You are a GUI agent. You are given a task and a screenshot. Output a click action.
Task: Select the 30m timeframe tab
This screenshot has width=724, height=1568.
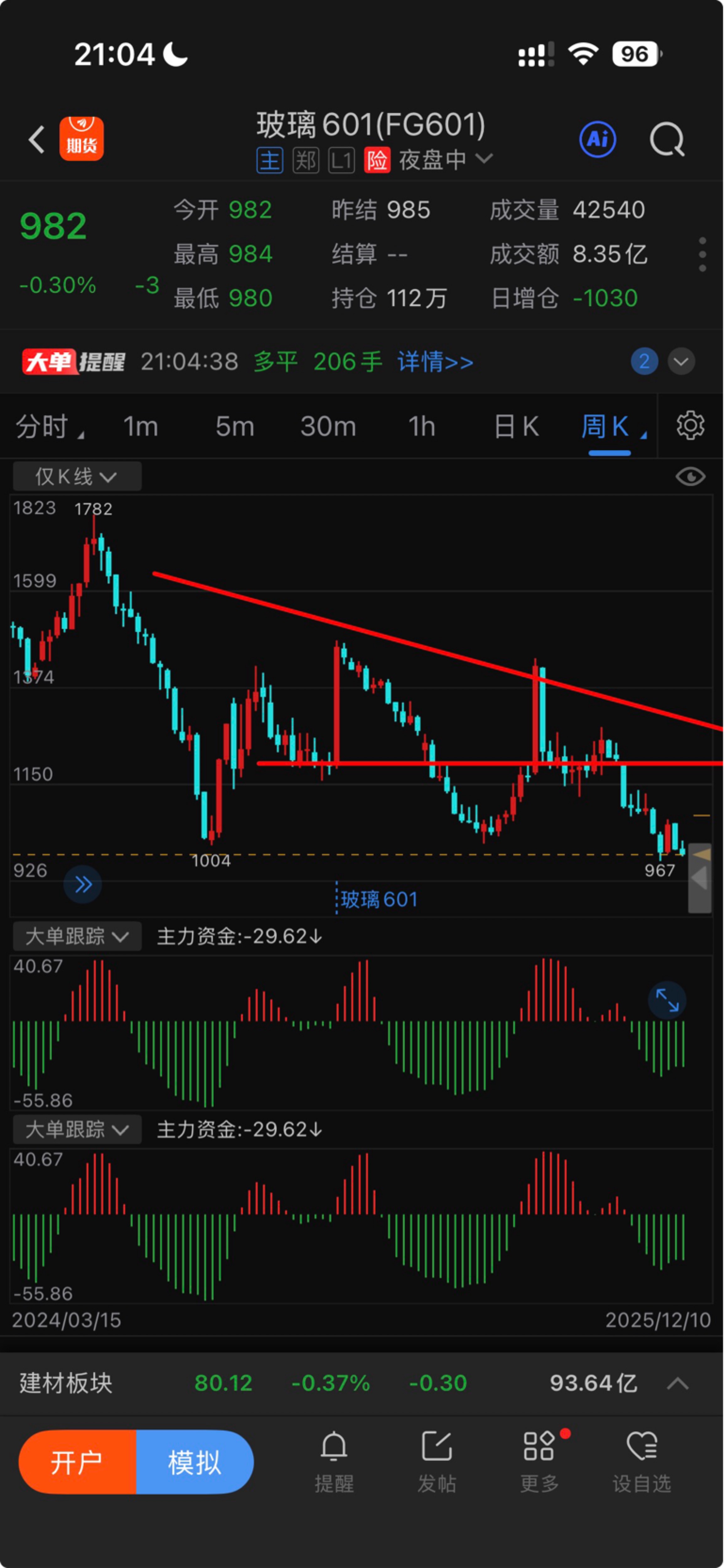(329, 426)
